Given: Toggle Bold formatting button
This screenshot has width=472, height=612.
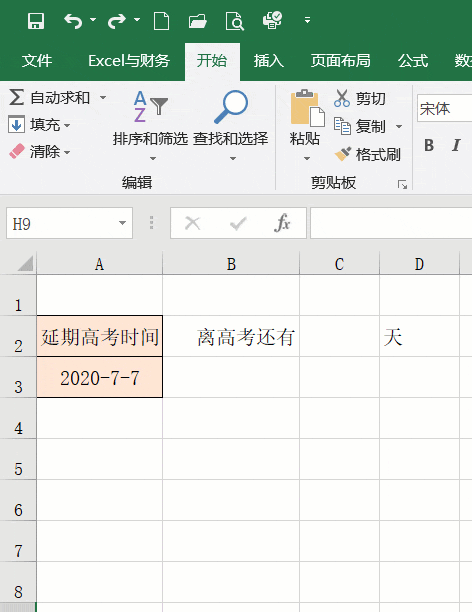Looking at the screenshot, I should tap(429, 145).
